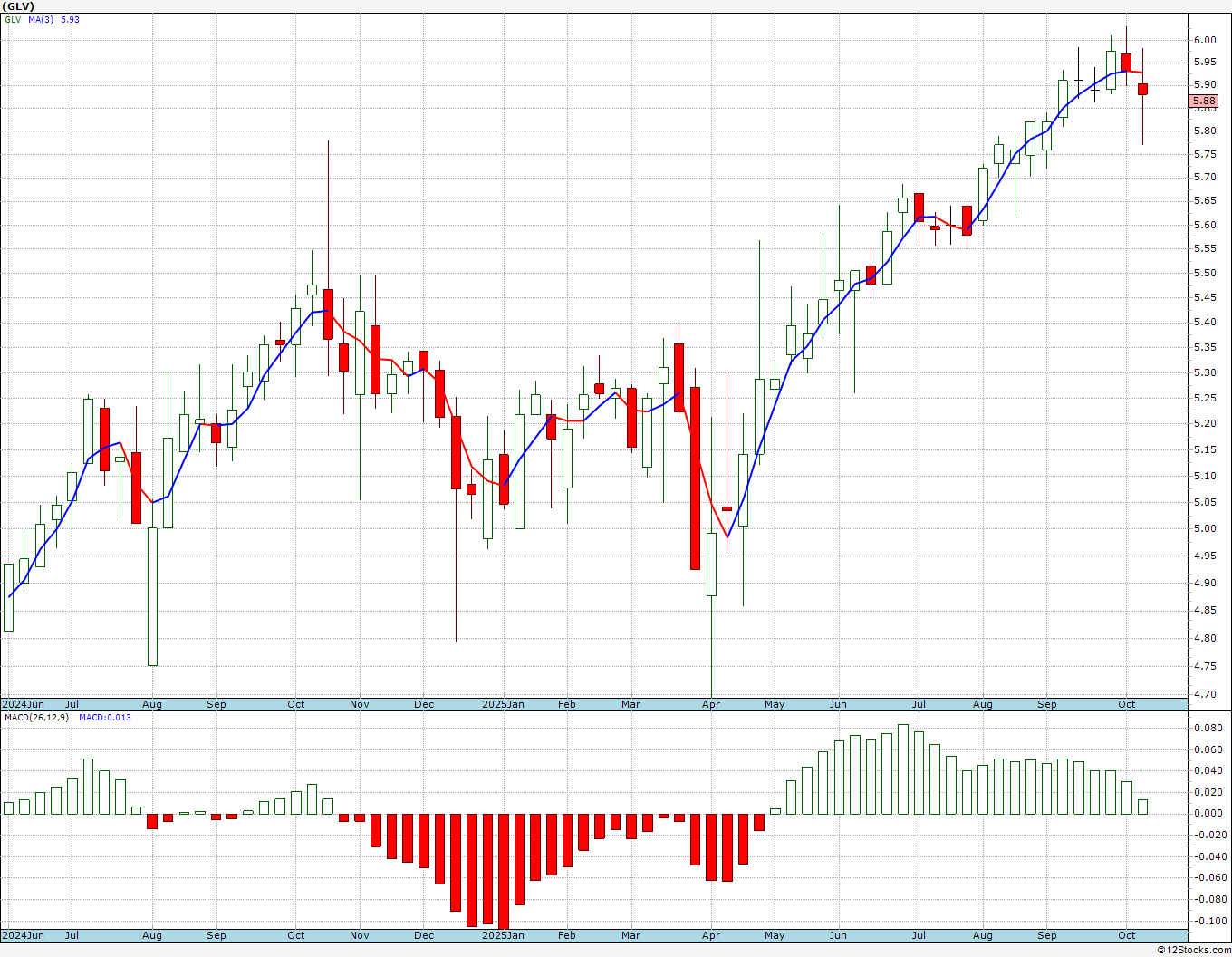Click the red 5.88 current price tag
Image resolution: width=1232 pixels, height=957 pixels.
point(1204,101)
